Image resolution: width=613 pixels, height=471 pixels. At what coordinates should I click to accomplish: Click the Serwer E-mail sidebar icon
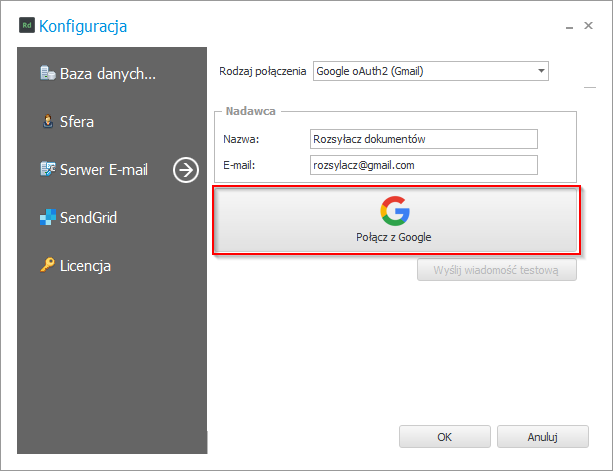tap(48, 169)
